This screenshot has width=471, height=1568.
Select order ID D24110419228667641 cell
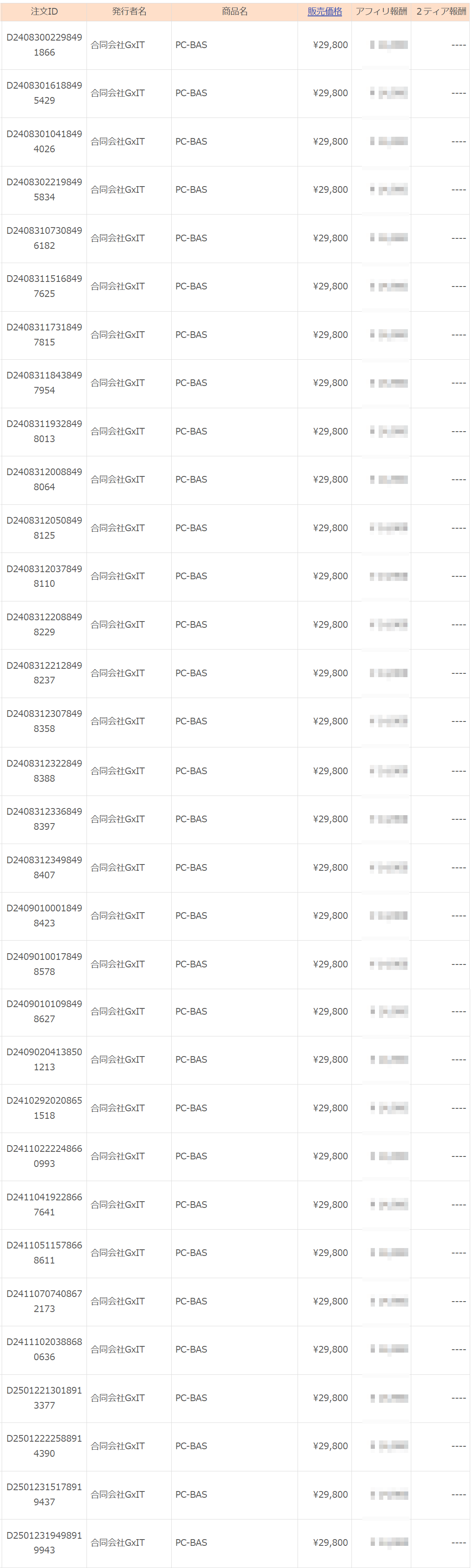44,1204
